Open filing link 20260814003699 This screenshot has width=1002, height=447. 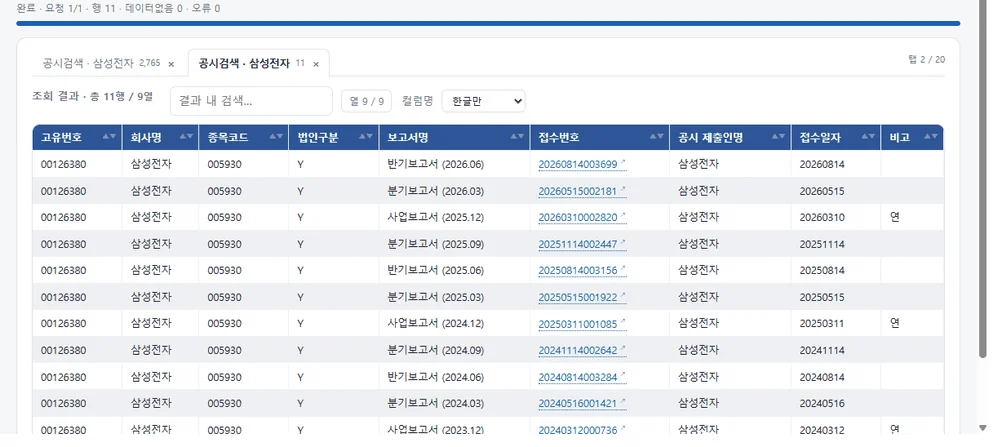pos(582,164)
